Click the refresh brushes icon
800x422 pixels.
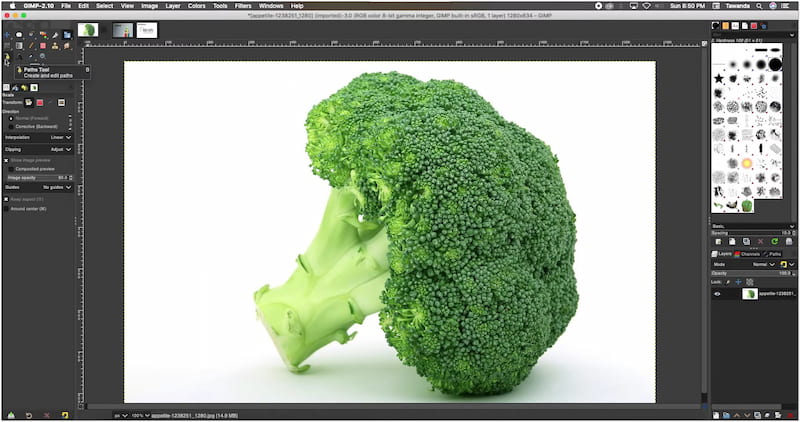[x=775, y=241]
